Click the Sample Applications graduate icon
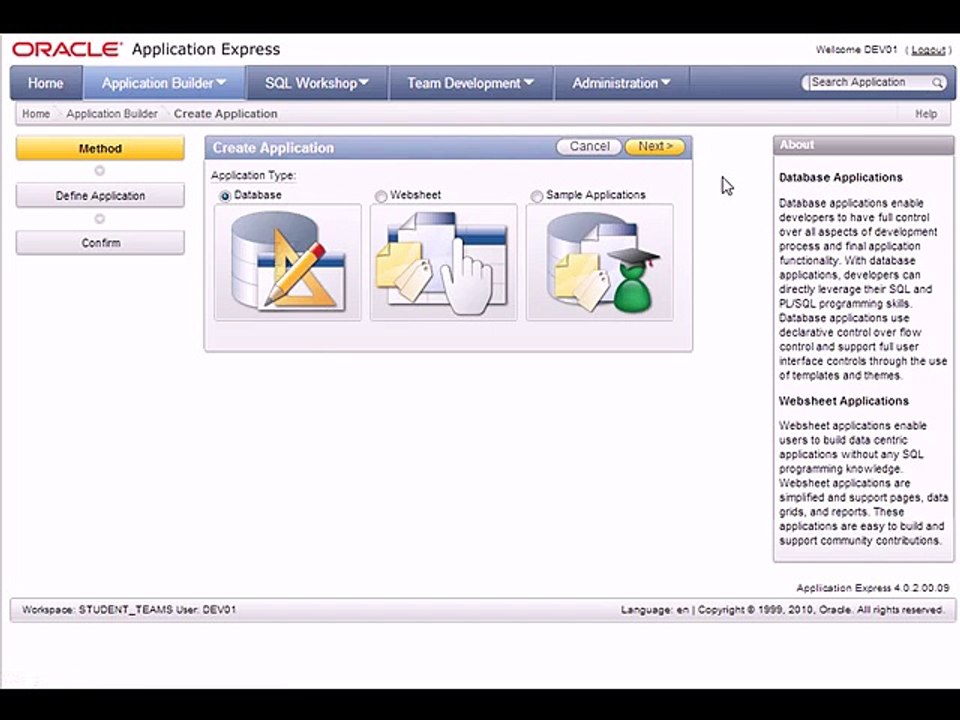The width and height of the screenshot is (960, 720). coord(599,262)
